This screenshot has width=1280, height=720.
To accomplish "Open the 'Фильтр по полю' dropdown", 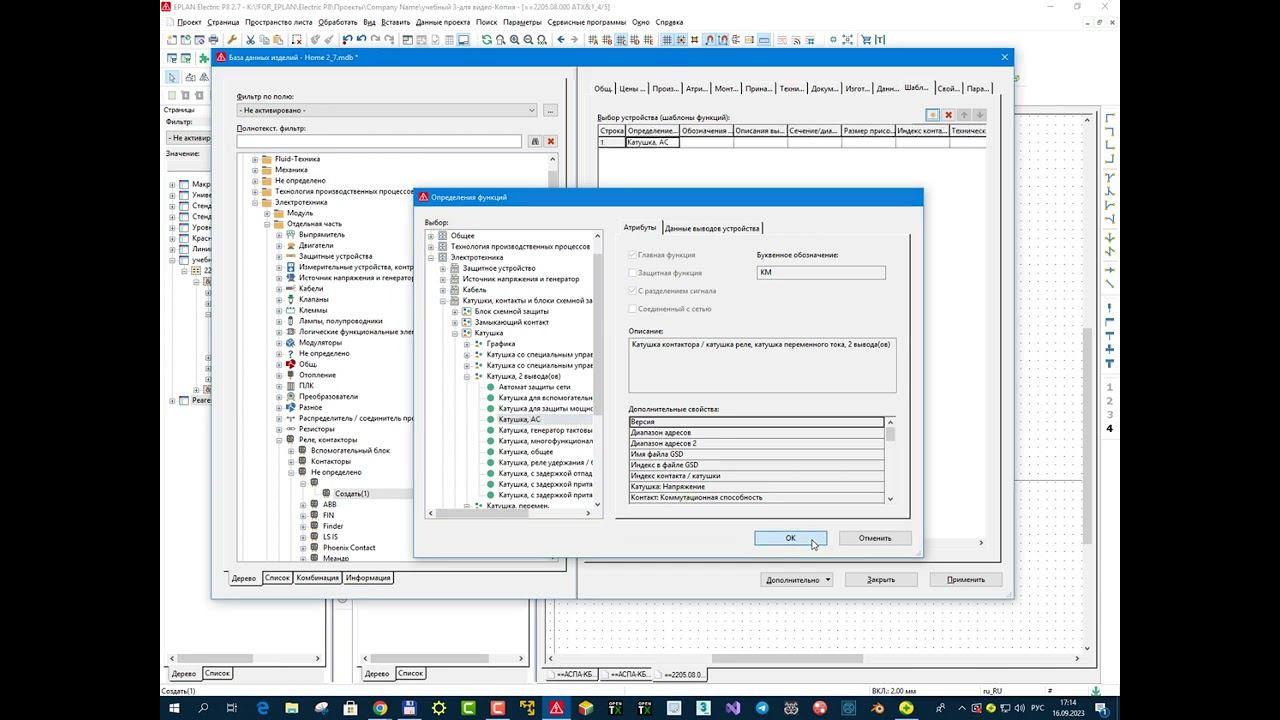I will [387, 110].
